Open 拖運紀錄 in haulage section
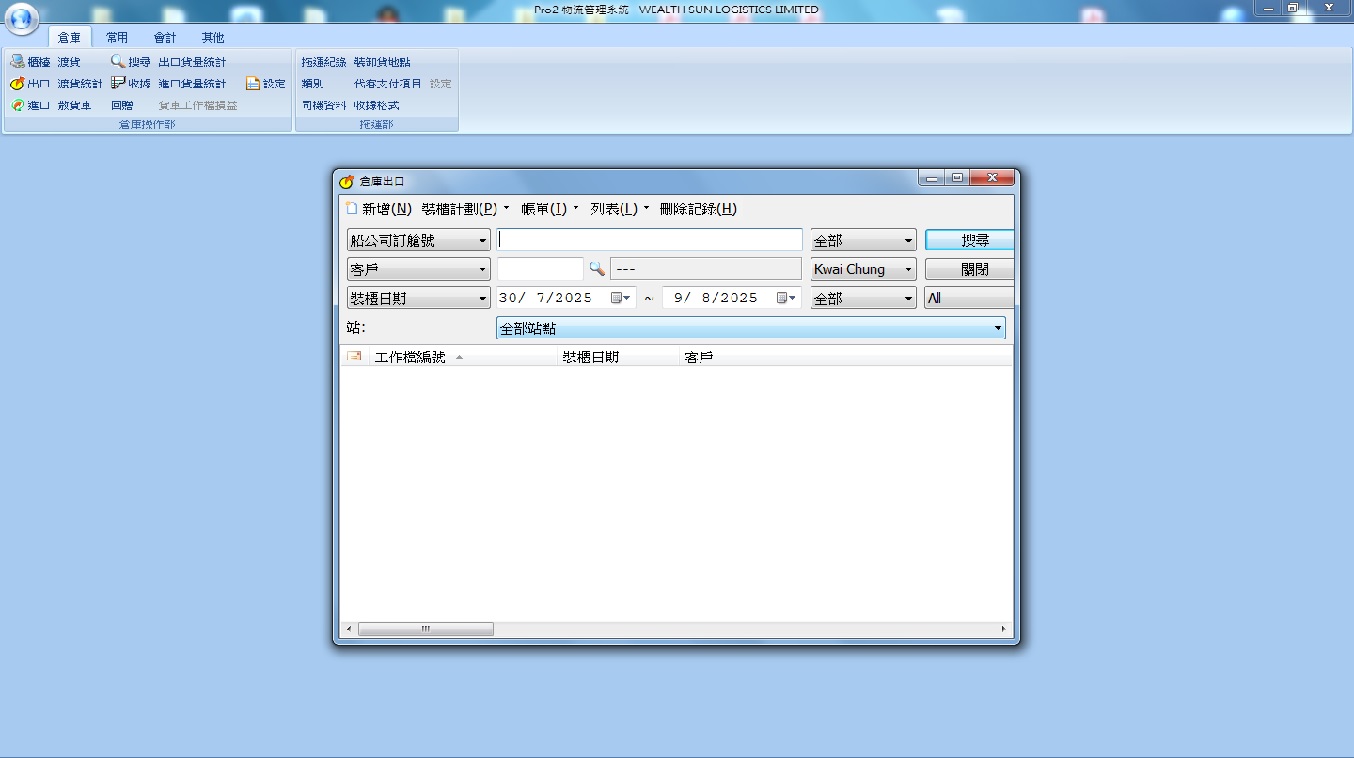The width and height of the screenshot is (1354, 758). 323,61
